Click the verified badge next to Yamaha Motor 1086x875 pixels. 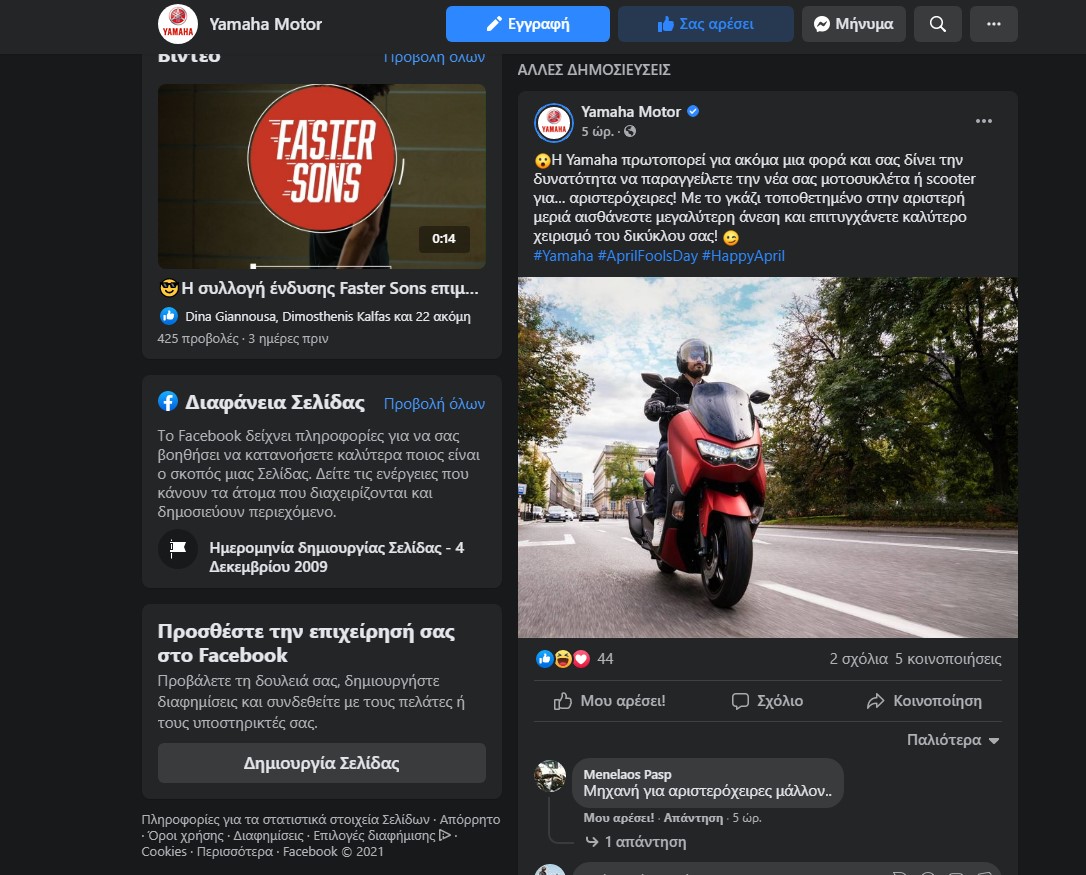point(693,111)
